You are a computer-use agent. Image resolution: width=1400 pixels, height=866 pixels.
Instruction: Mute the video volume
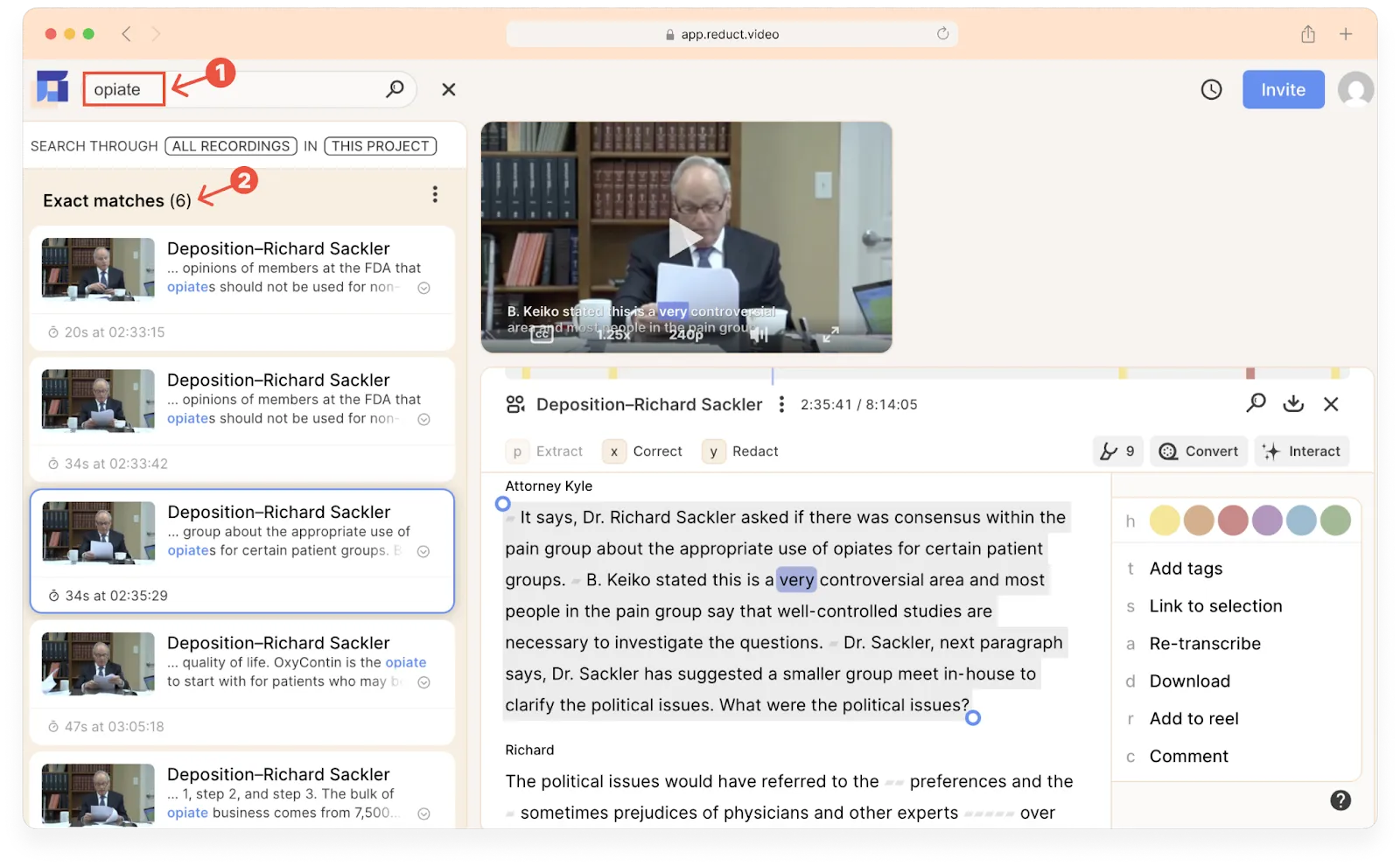point(759,334)
